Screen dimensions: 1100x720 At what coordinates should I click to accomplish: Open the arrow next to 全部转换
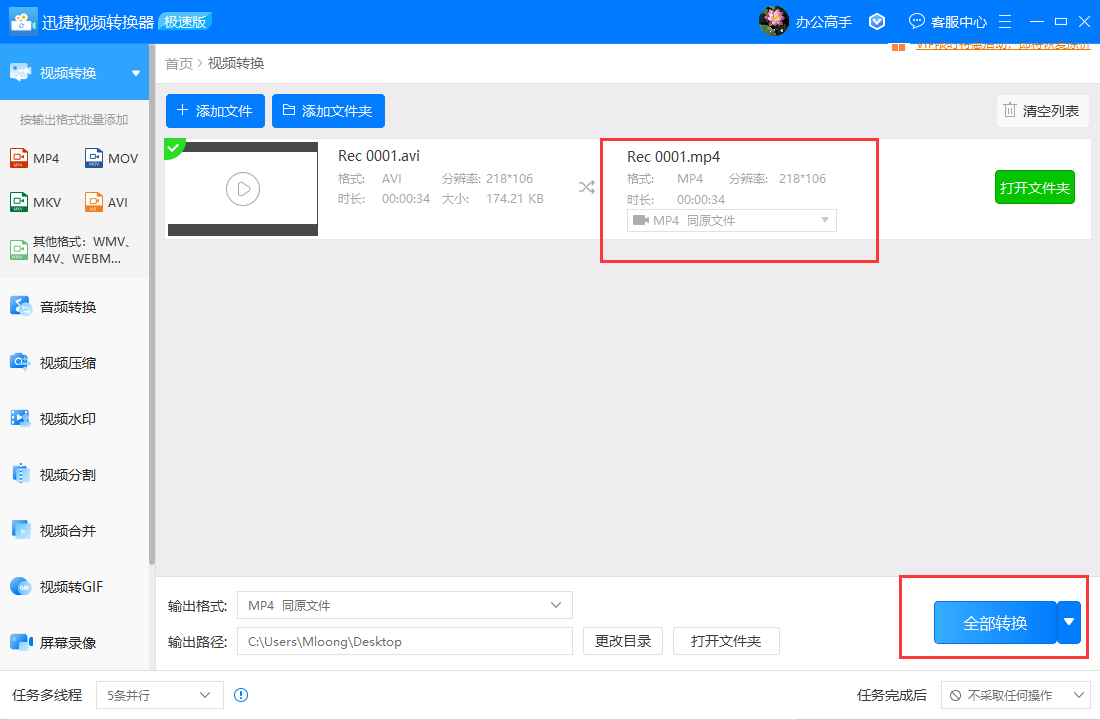coord(1069,622)
